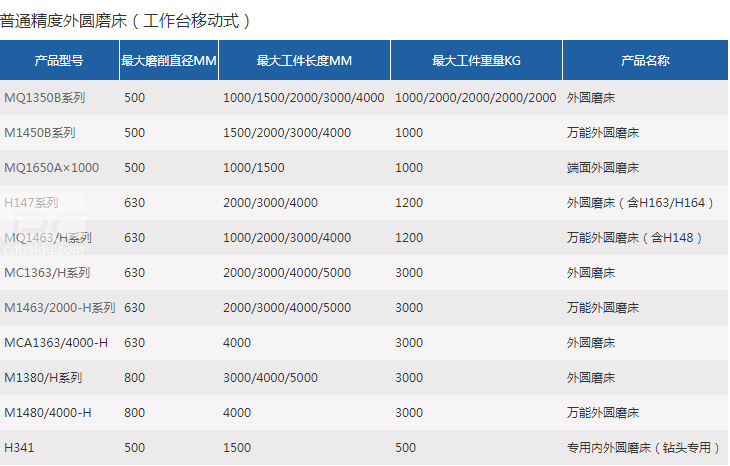The height and width of the screenshot is (466, 730).
Task: Select the M1450B系列 model entry
Action: pyautogui.click(x=40, y=133)
